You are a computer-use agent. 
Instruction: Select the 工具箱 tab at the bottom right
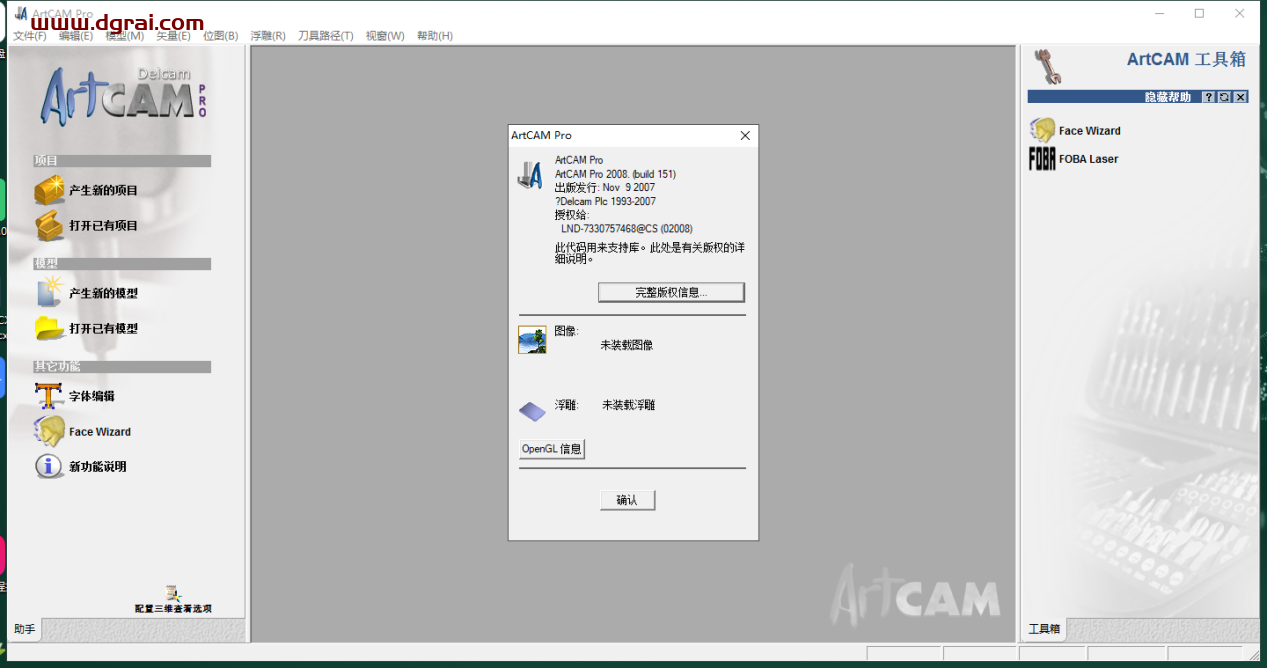coord(1044,629)
